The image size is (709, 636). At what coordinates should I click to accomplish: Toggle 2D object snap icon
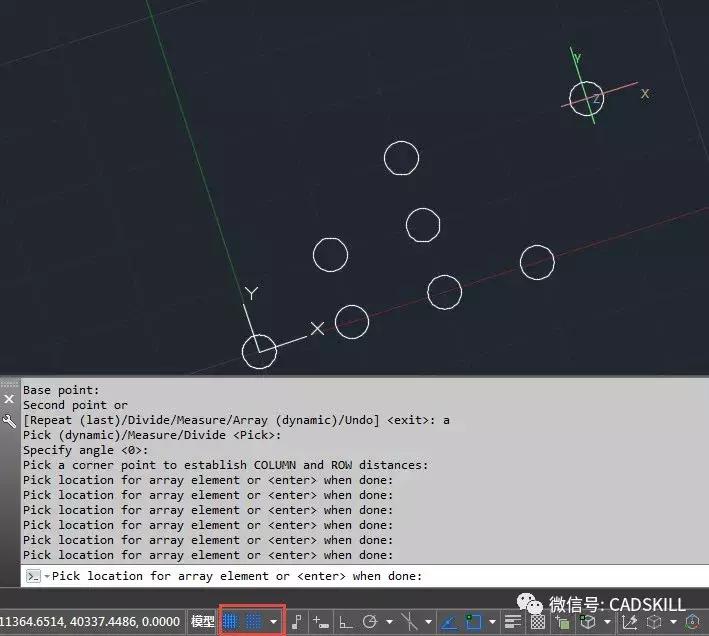click(x=474, y=621)
